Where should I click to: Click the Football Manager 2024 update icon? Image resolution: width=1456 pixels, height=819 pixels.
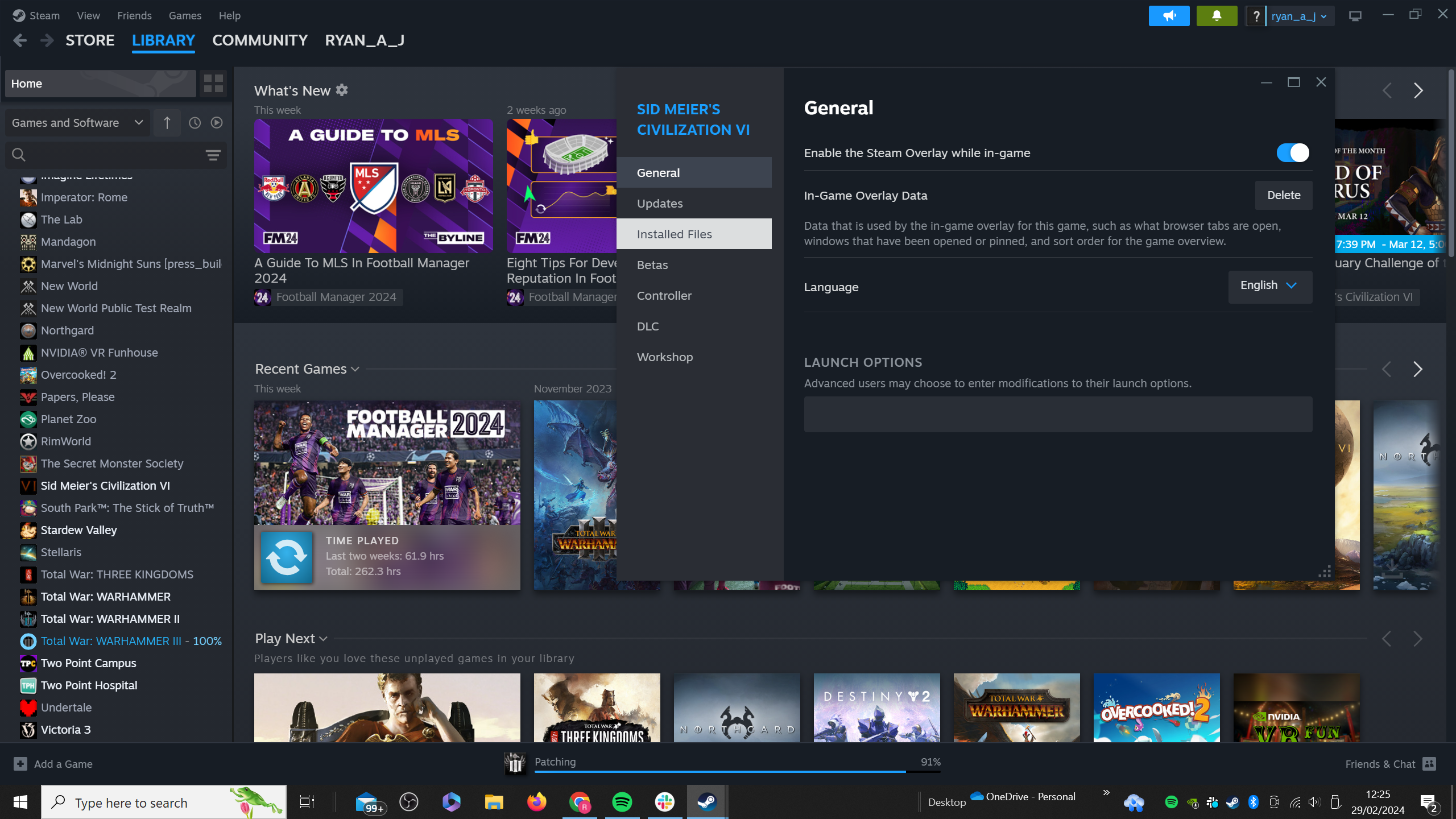(x=287, y=557)
